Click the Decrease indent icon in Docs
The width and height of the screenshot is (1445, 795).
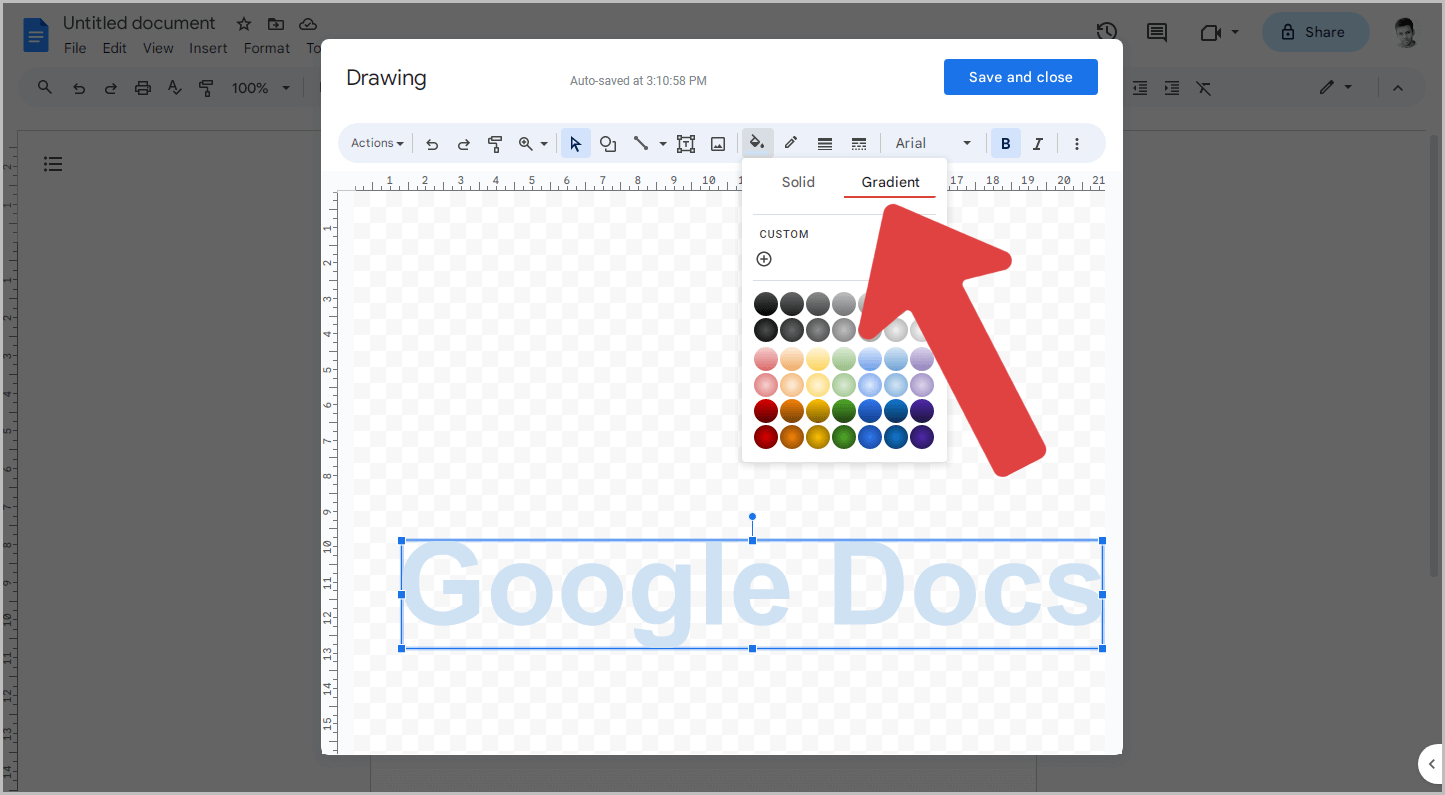1140,88
